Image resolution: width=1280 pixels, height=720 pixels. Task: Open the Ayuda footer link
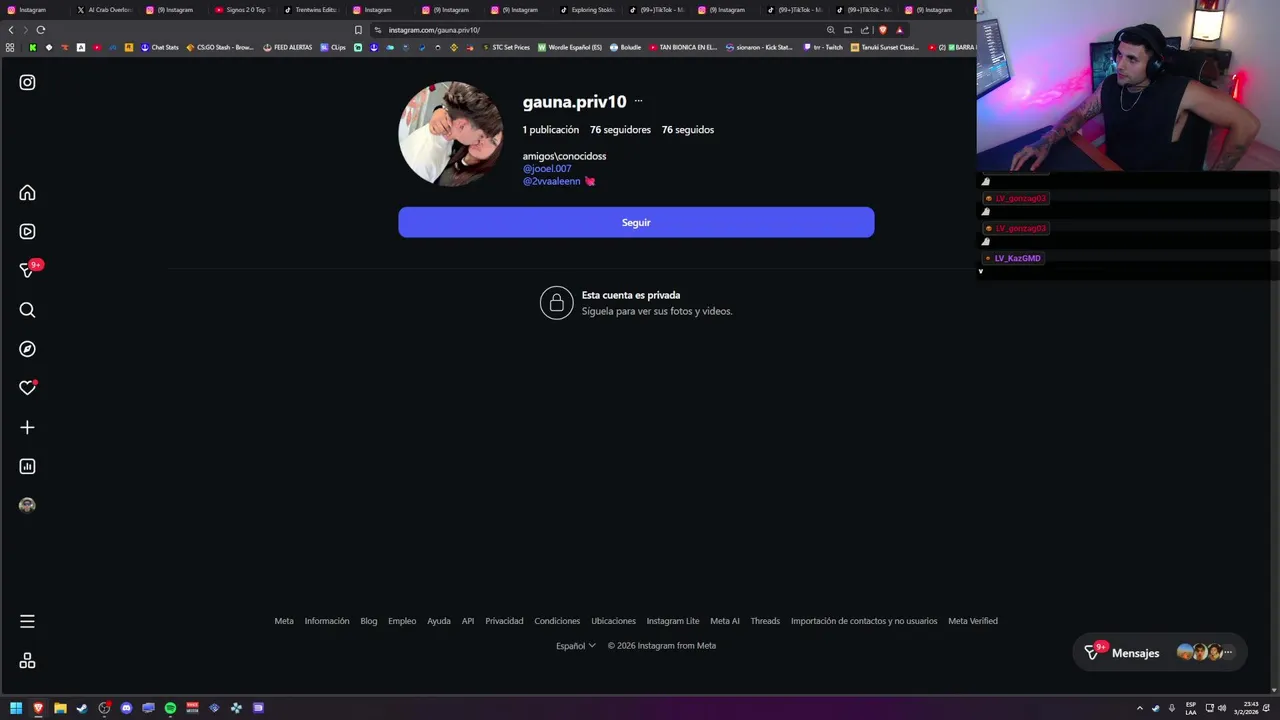(439, 621)
